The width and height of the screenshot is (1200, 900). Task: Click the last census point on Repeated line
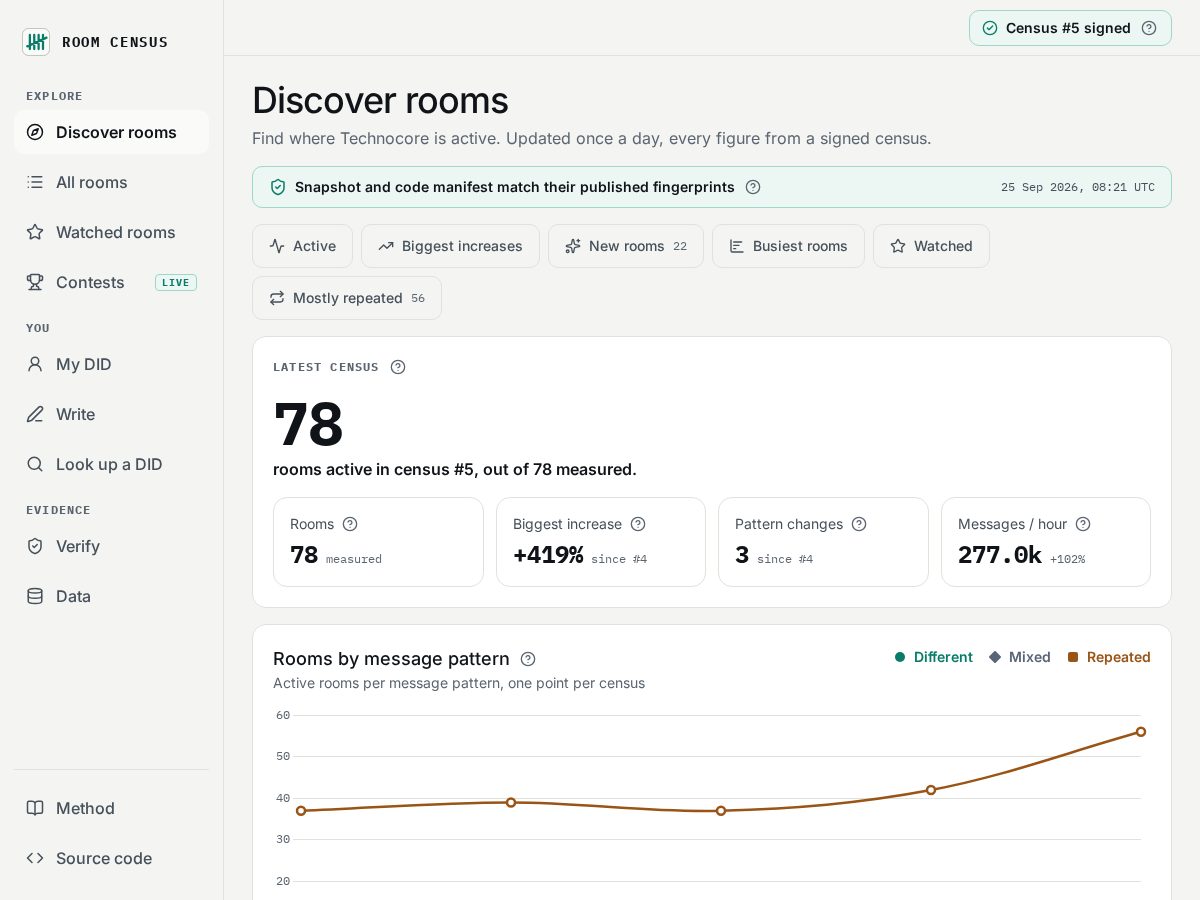click(x=1141, y=732)
